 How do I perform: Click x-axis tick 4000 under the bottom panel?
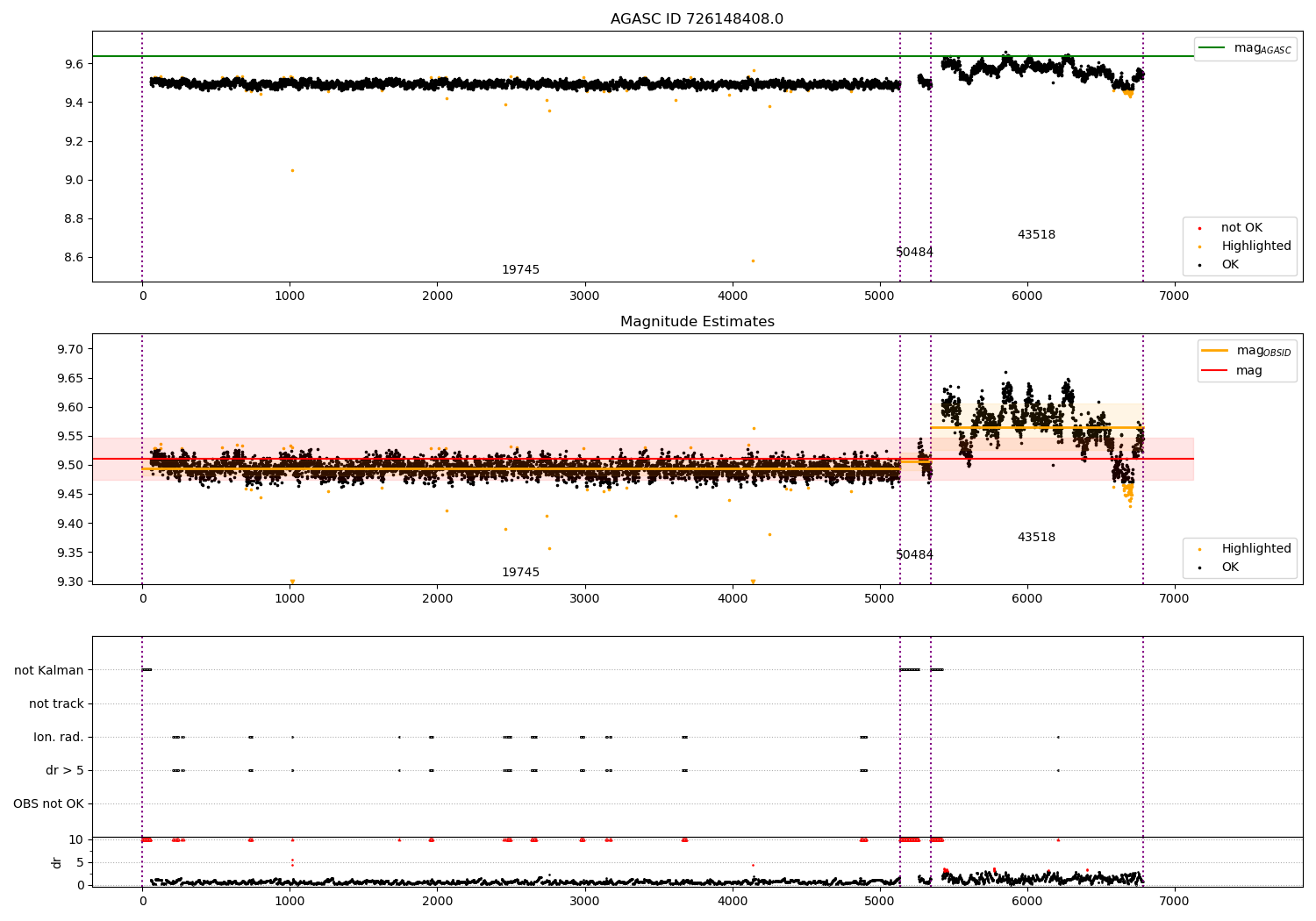point(732,901)
